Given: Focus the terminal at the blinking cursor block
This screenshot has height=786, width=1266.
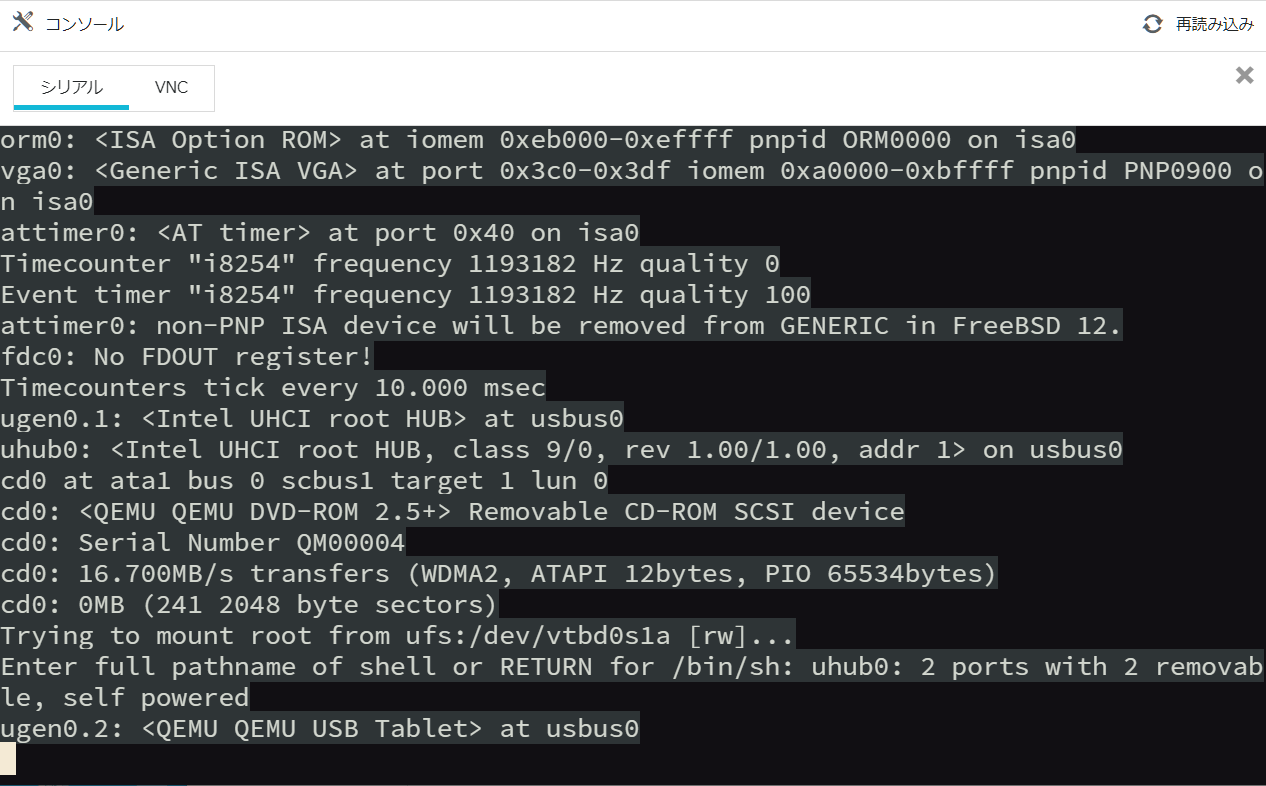Looking at the screenshot, I should click(8, 759).
